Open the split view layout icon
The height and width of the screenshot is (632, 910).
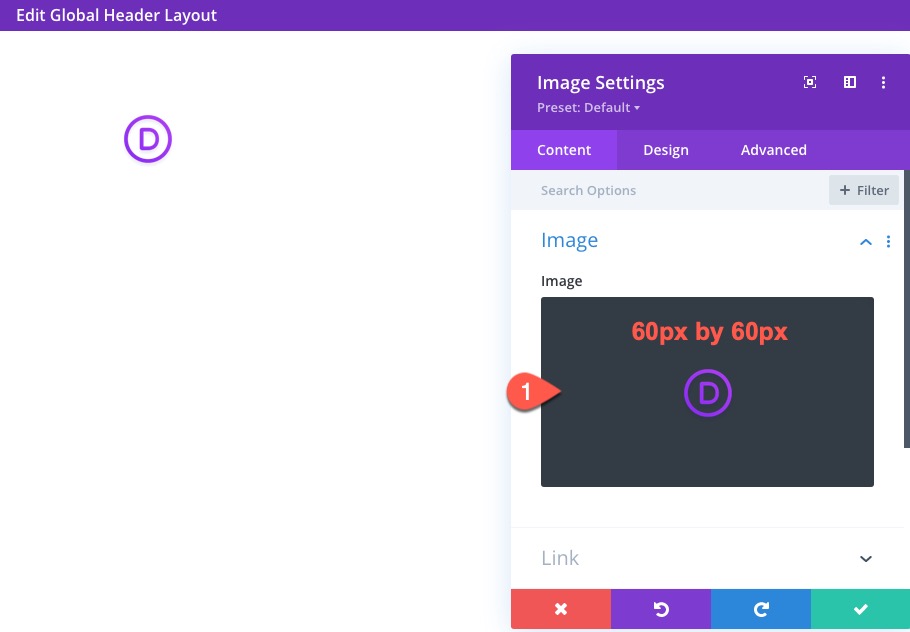849,82
